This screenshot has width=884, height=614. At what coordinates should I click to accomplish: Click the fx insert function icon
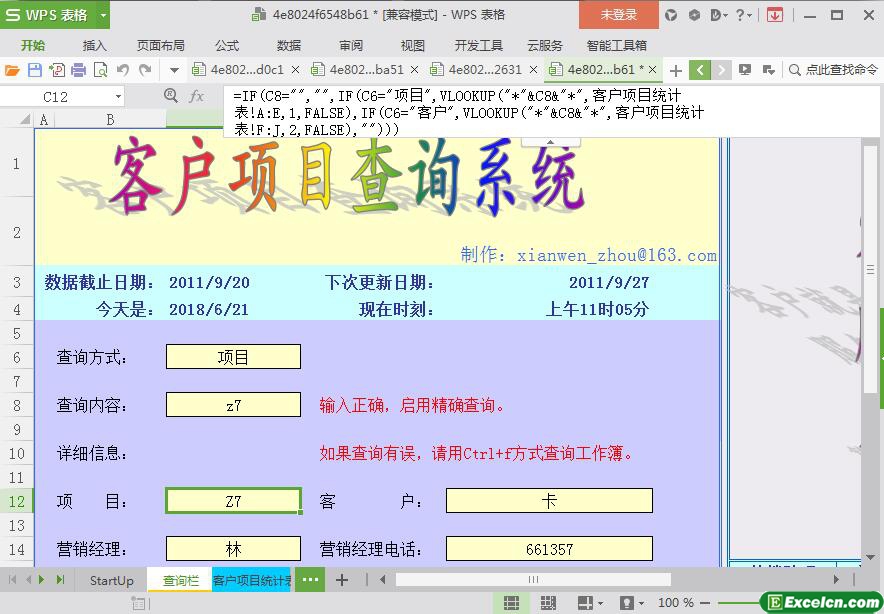pos(197,96)
